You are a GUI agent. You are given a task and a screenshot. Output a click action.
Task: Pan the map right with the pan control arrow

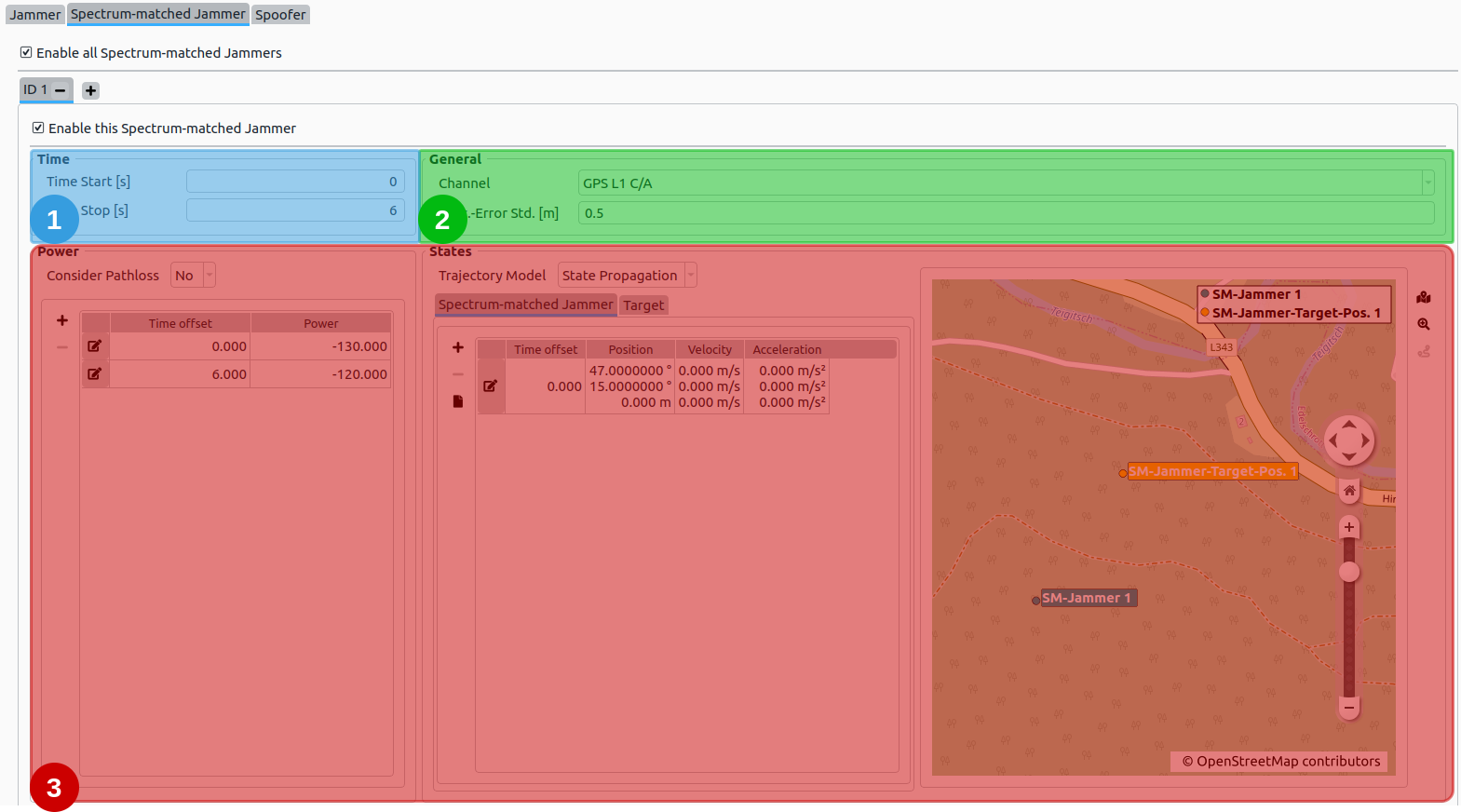tap(1366, 440)
